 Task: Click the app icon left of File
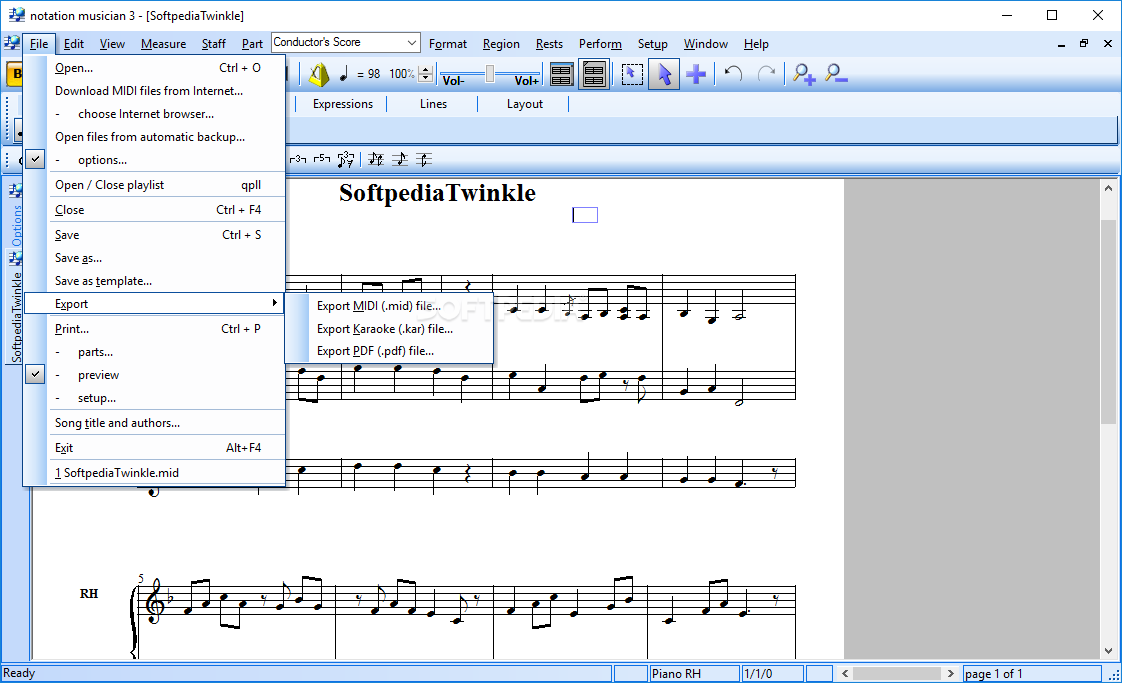tap(11, 44)
